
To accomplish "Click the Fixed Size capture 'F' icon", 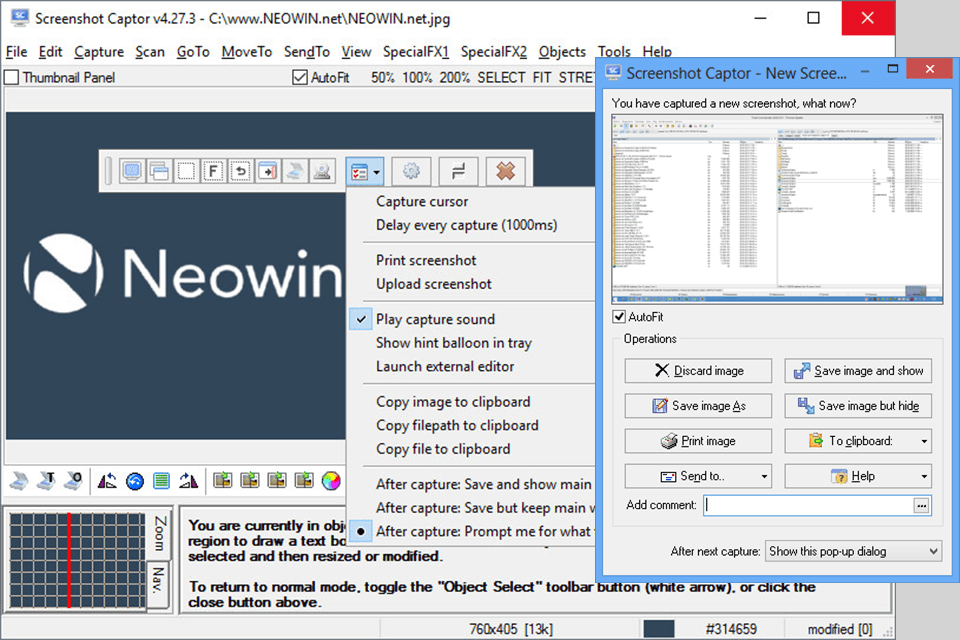I will (x=213, y=171).
